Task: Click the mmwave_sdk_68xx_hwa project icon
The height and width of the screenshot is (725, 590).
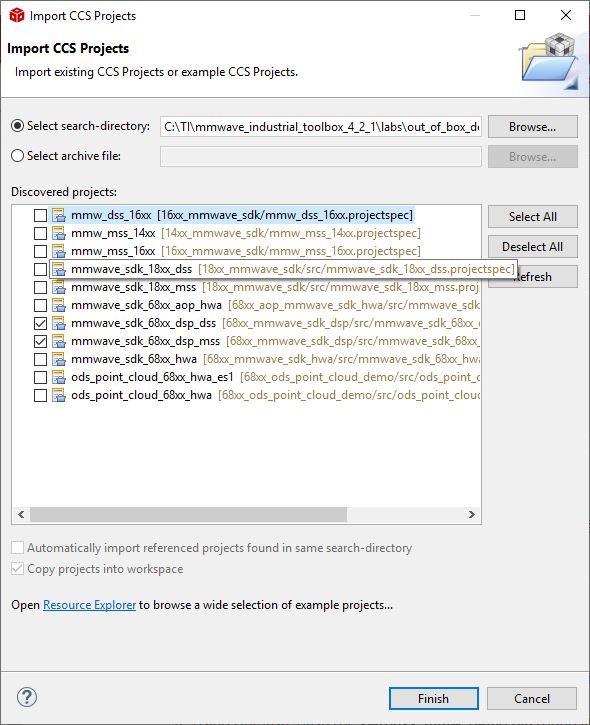Action: 59,360
